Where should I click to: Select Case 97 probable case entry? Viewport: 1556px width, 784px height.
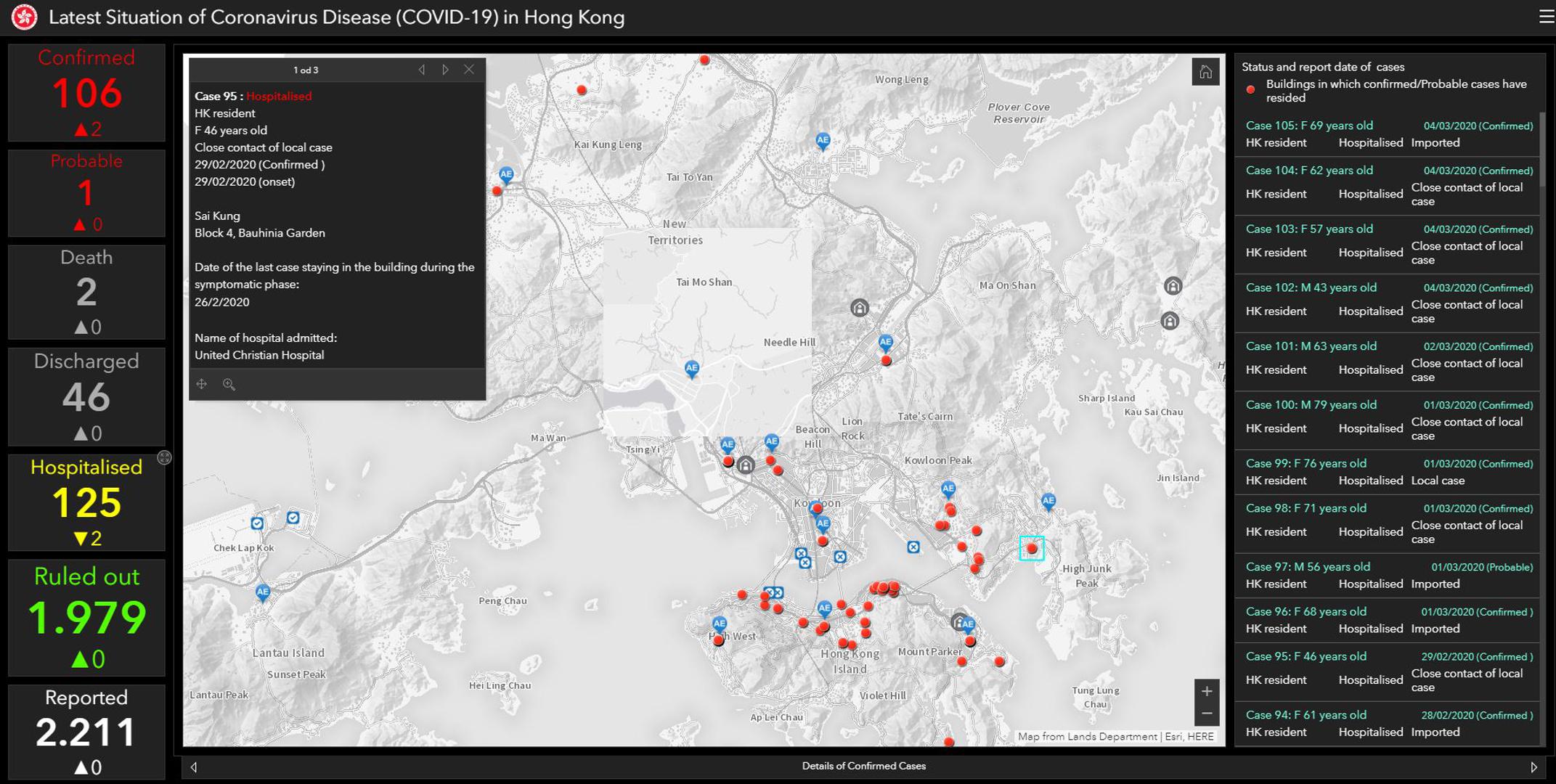(x=1308, y=567)
